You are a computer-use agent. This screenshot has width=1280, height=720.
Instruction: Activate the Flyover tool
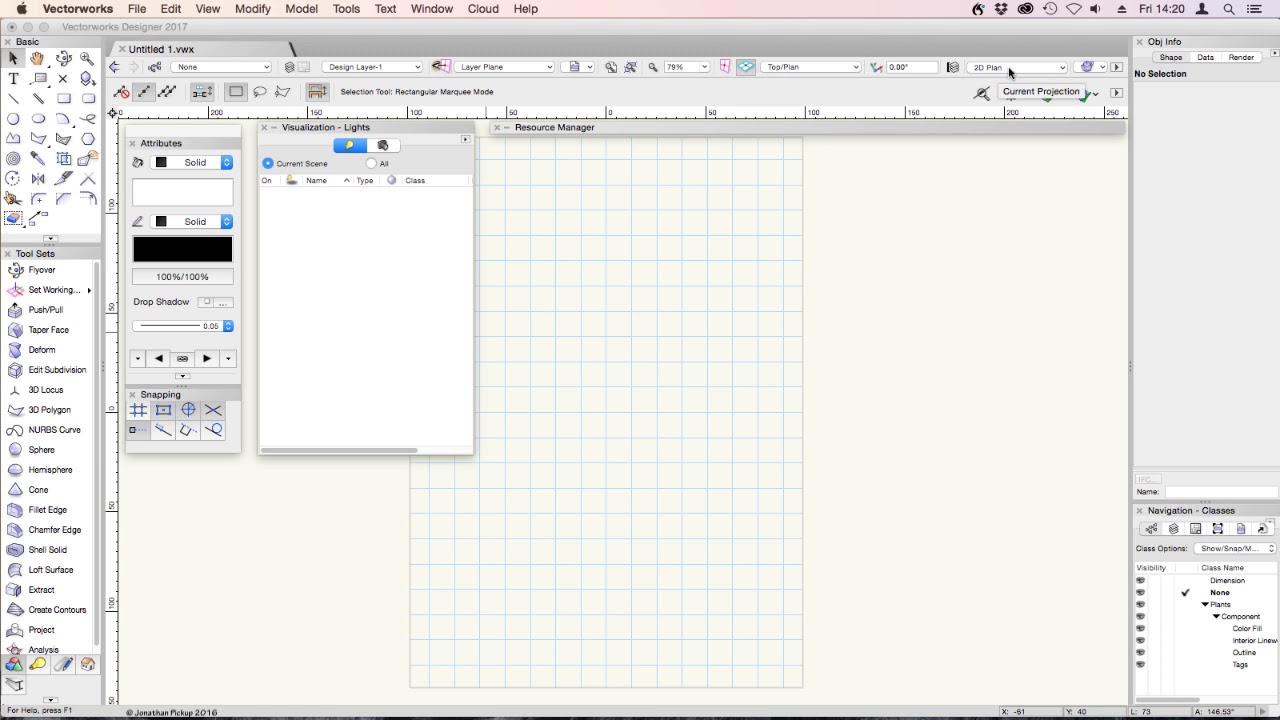tap(41, 270)
